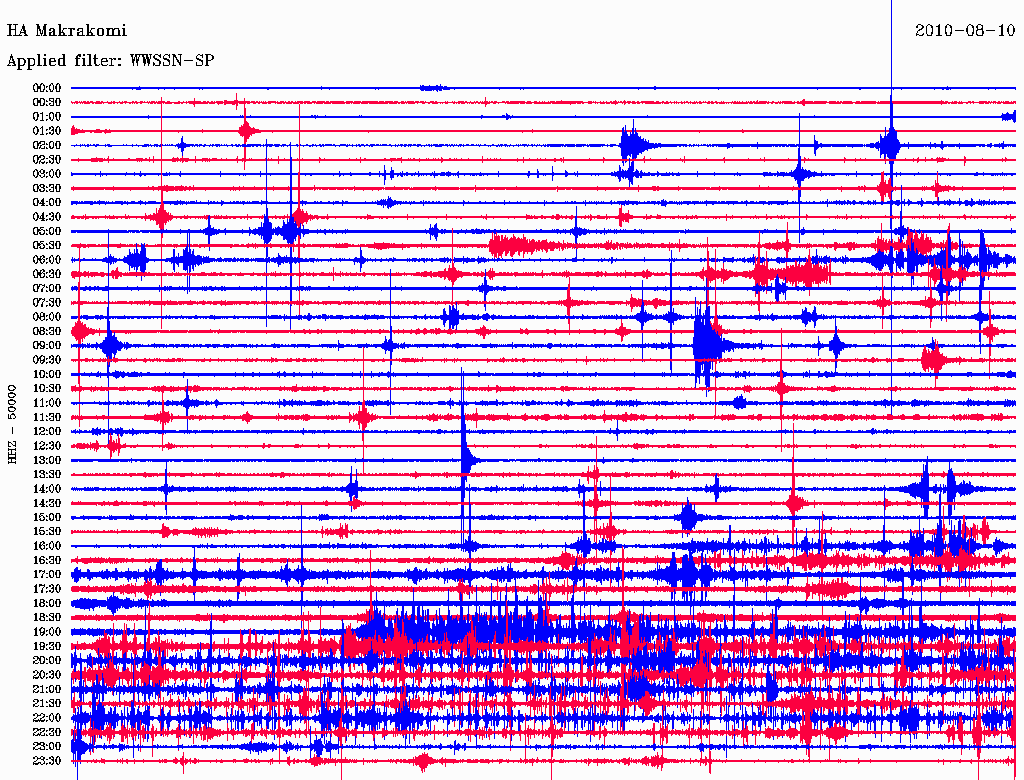This screenshot has height=780, width=1024.
Task: Select the 15:00 time label
Action: [x=46, y=517]
